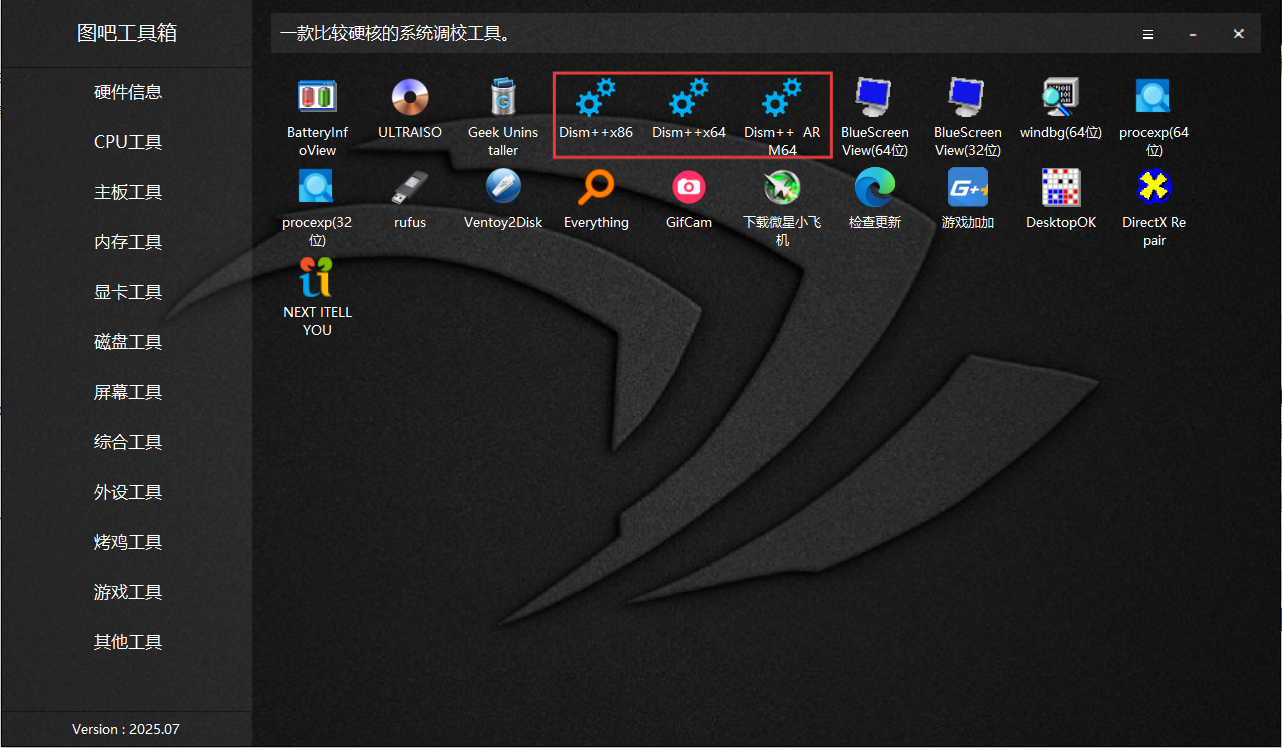Select 外设工具 category

point(127,492)
